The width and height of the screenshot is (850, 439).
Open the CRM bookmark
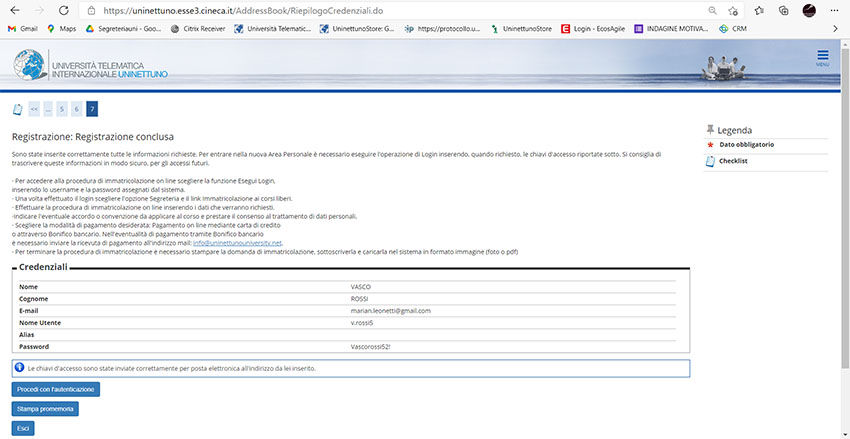733,29
